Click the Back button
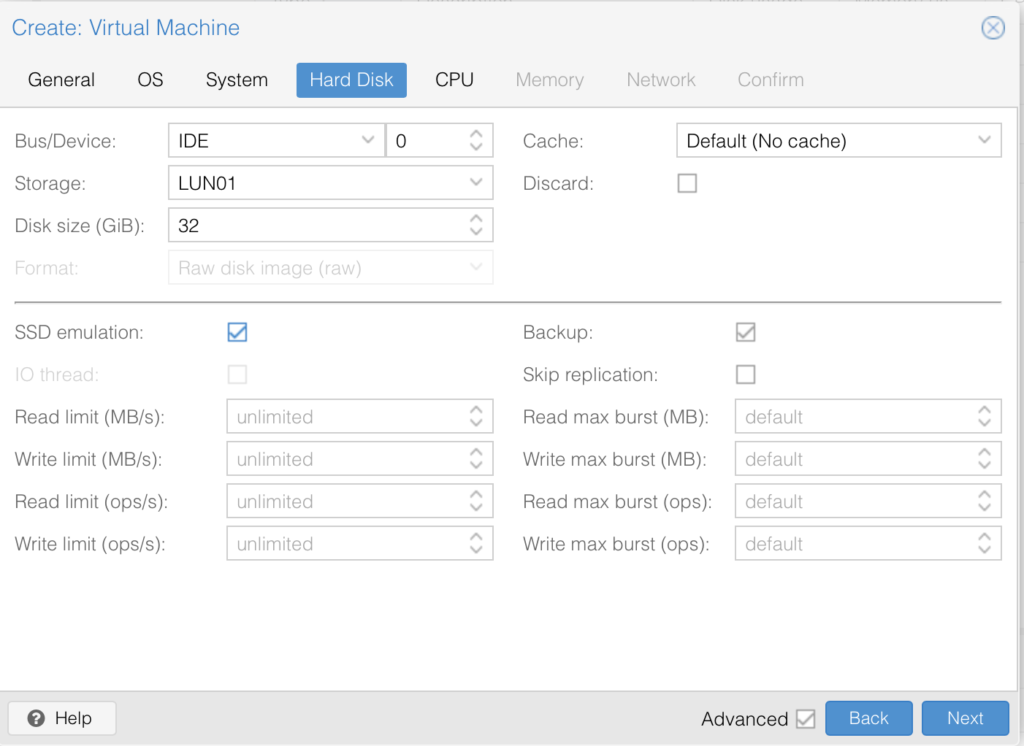The image size is (1024, 746). pos(868,718)
